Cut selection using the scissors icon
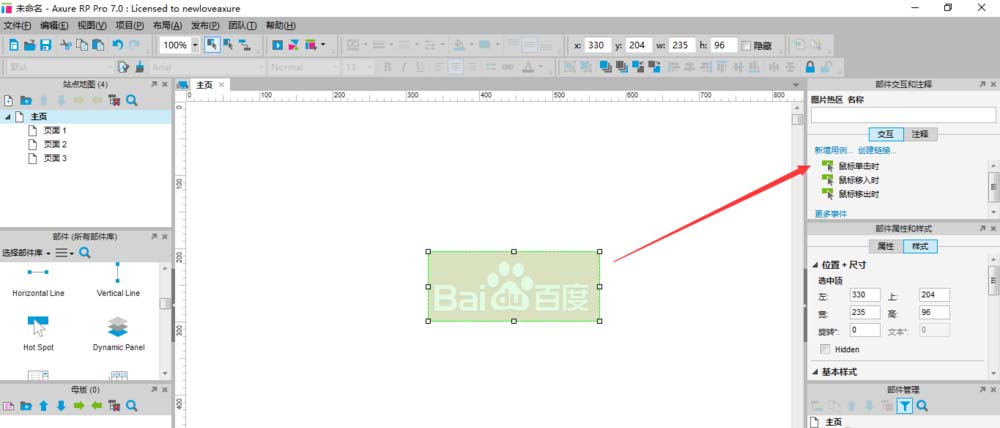Screen dimensions: 1000x428 [66, 45]
